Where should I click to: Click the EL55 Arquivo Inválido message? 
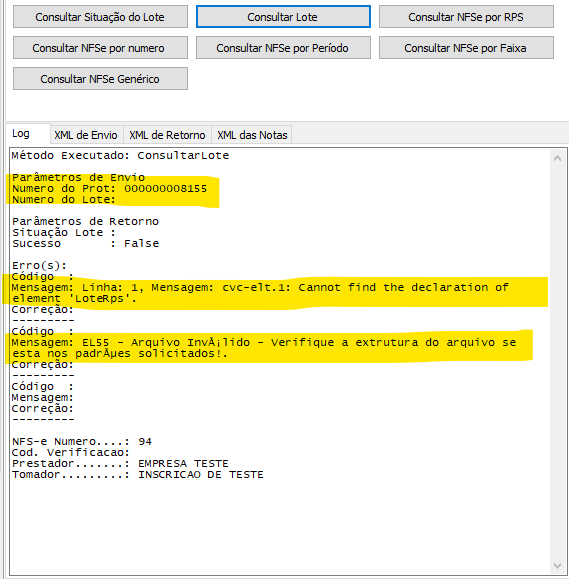264,348
